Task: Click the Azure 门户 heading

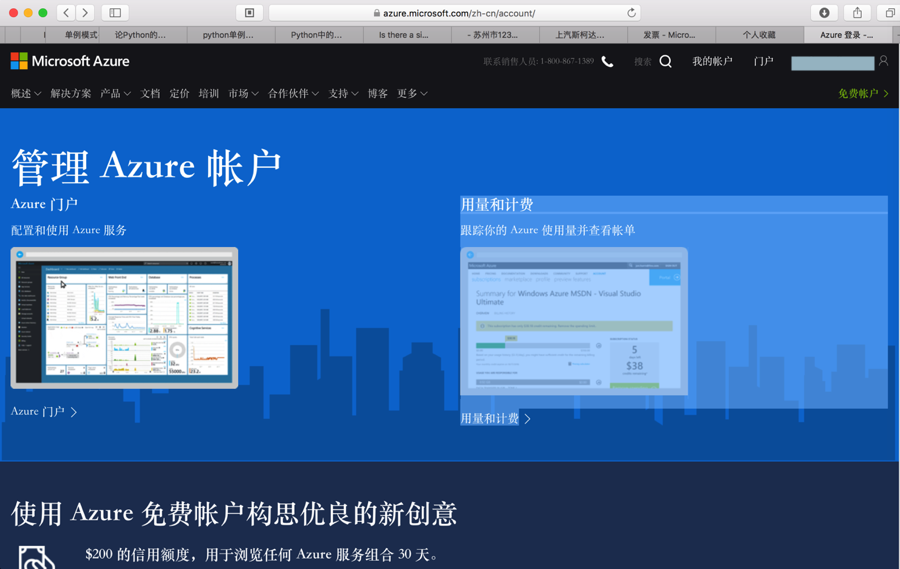Action: pyautogui.click(x=44, y=204)
